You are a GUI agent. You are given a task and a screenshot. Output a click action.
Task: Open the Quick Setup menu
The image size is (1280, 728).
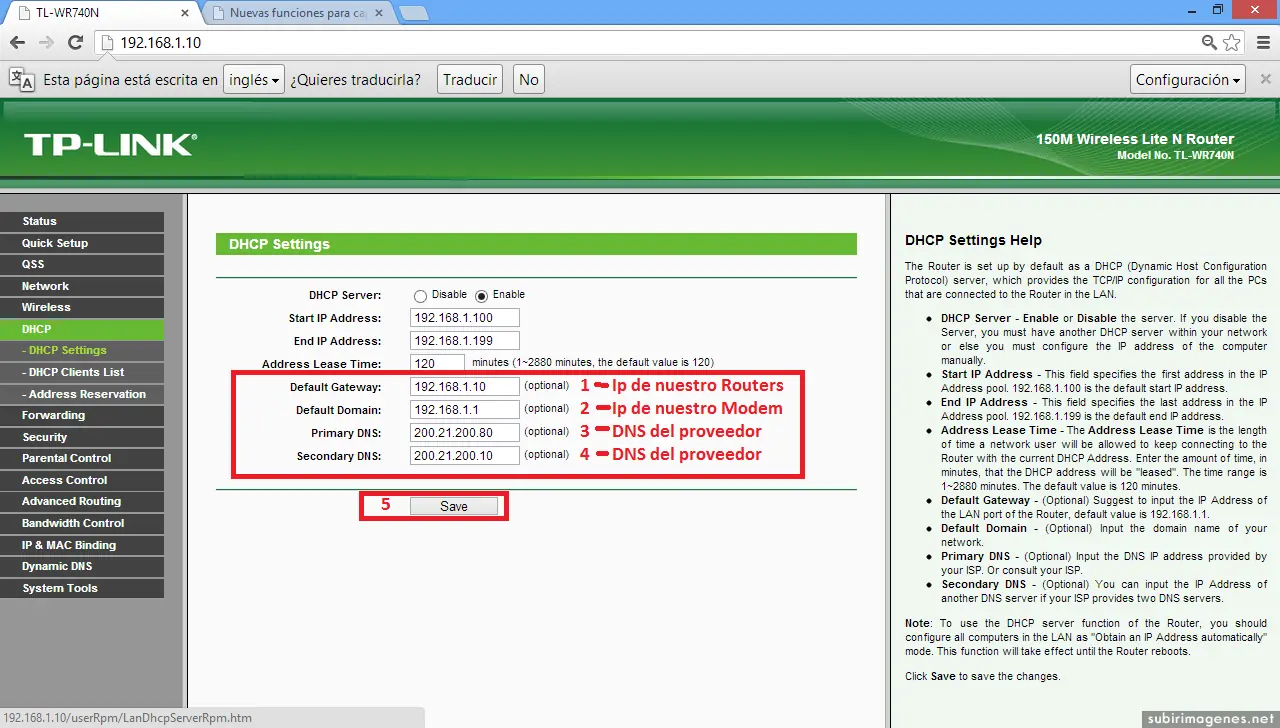tap(82, 243)
